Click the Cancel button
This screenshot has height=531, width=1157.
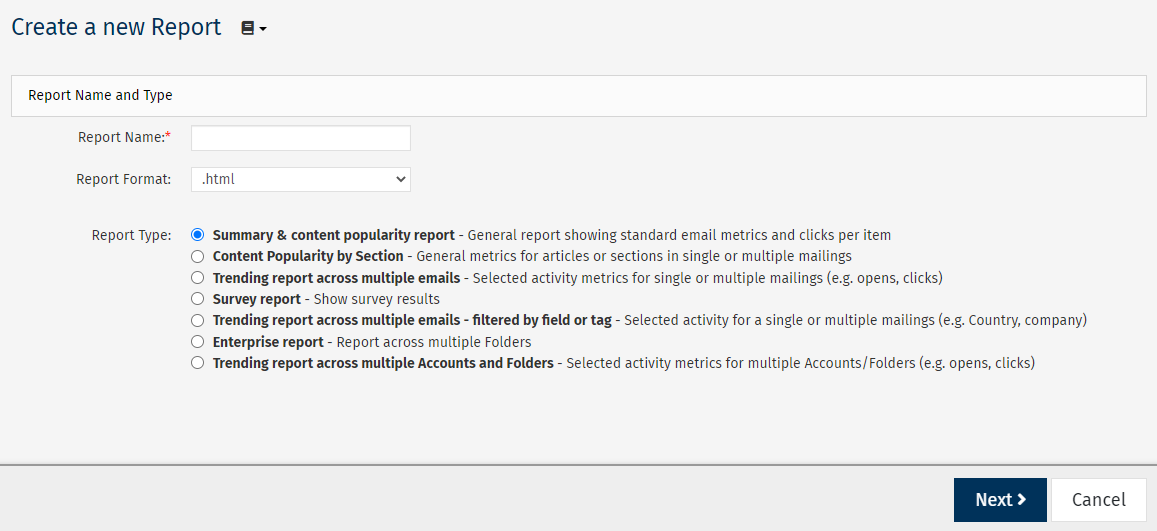pyautogui.click(x=1099, y=500)
